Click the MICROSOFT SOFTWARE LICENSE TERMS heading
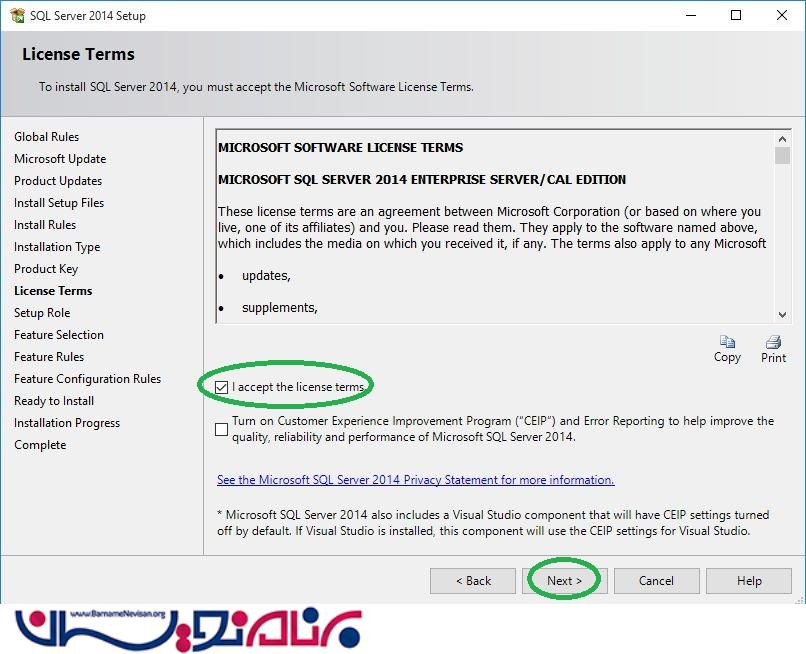Screen dimensions: 806x654 (x=340, y=148)
